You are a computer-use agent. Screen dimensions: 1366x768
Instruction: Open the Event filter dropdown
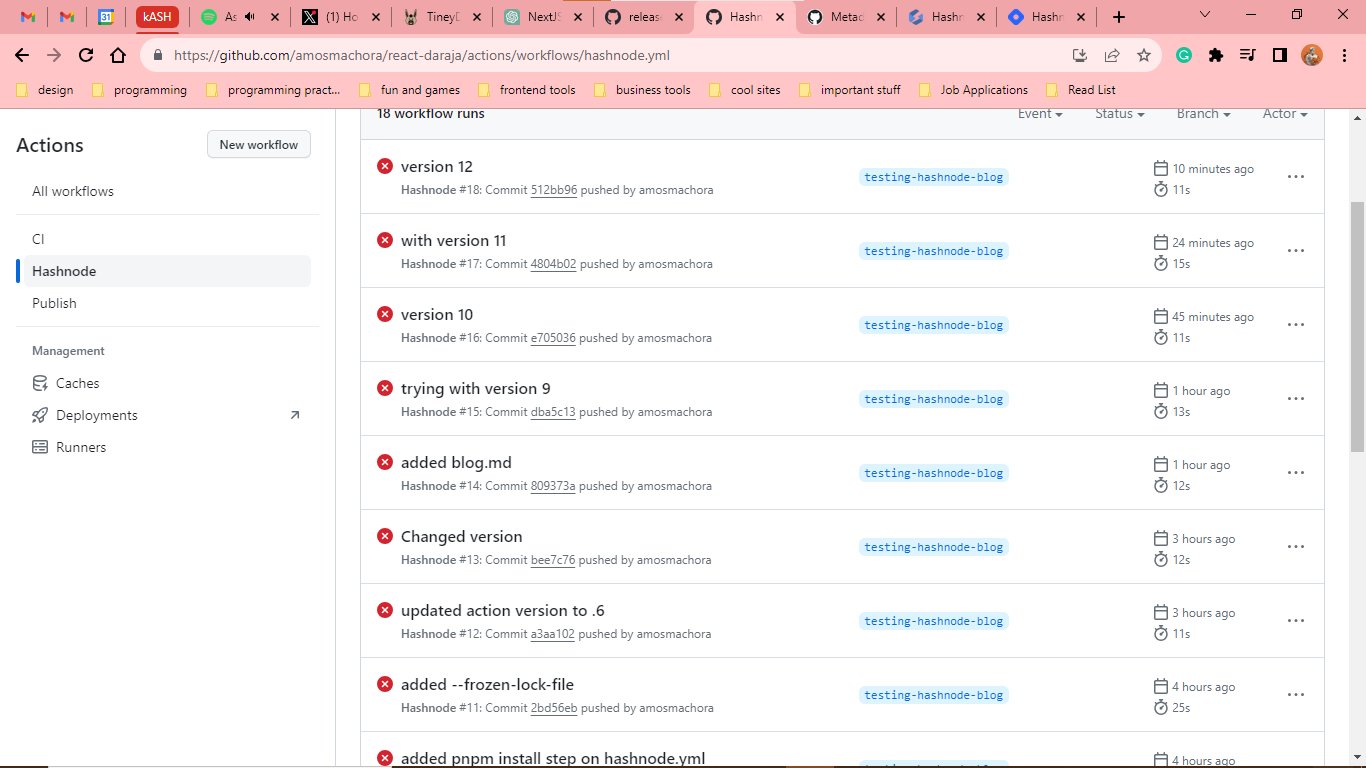click(1040, 114)
